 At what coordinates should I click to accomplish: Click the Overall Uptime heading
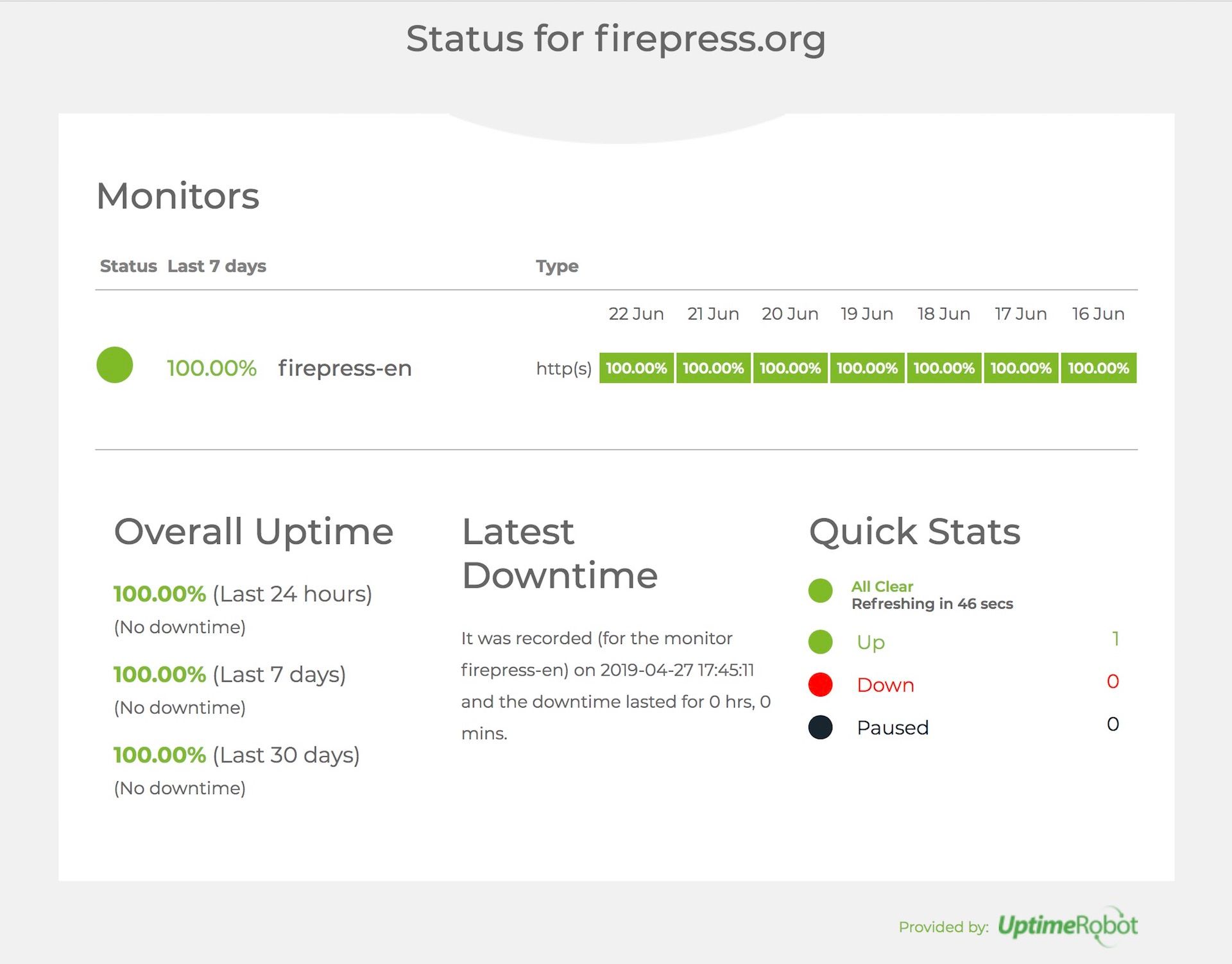point(253,532)
